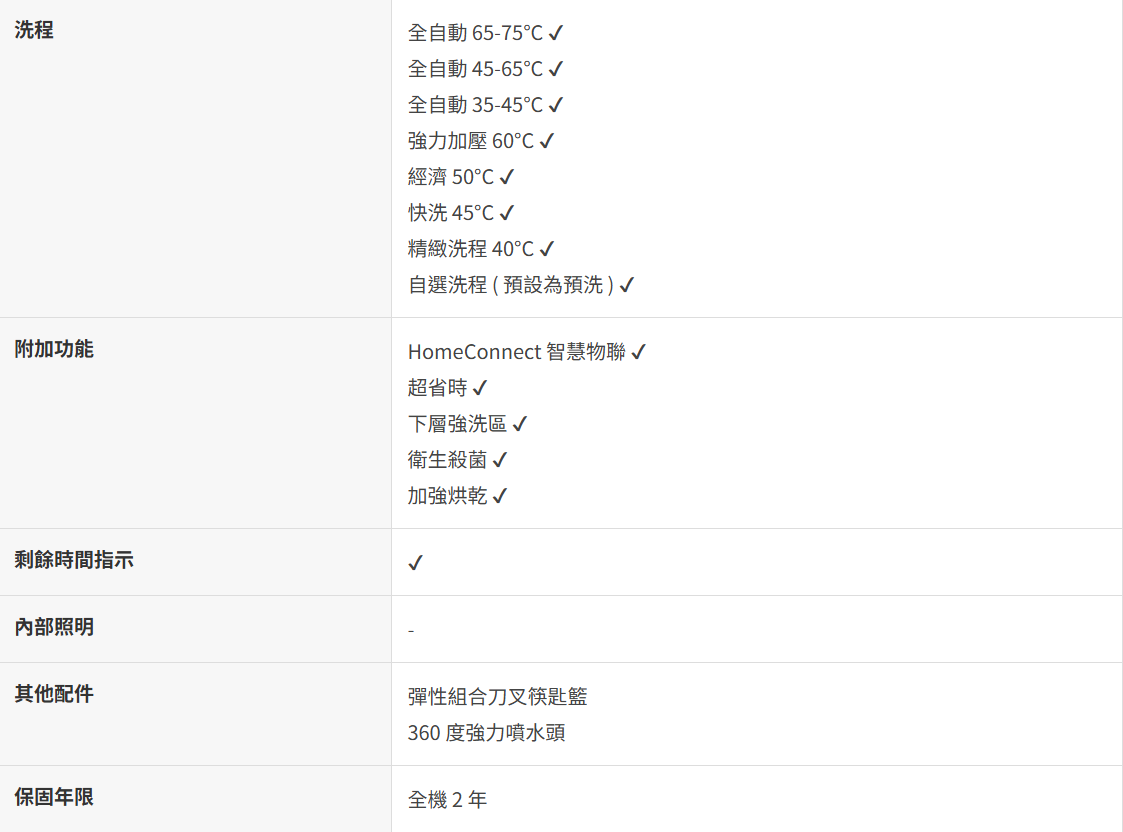Screen dimensions: 1123x832
Task: Click the 其他配件 row header
Action: [54, 694]
